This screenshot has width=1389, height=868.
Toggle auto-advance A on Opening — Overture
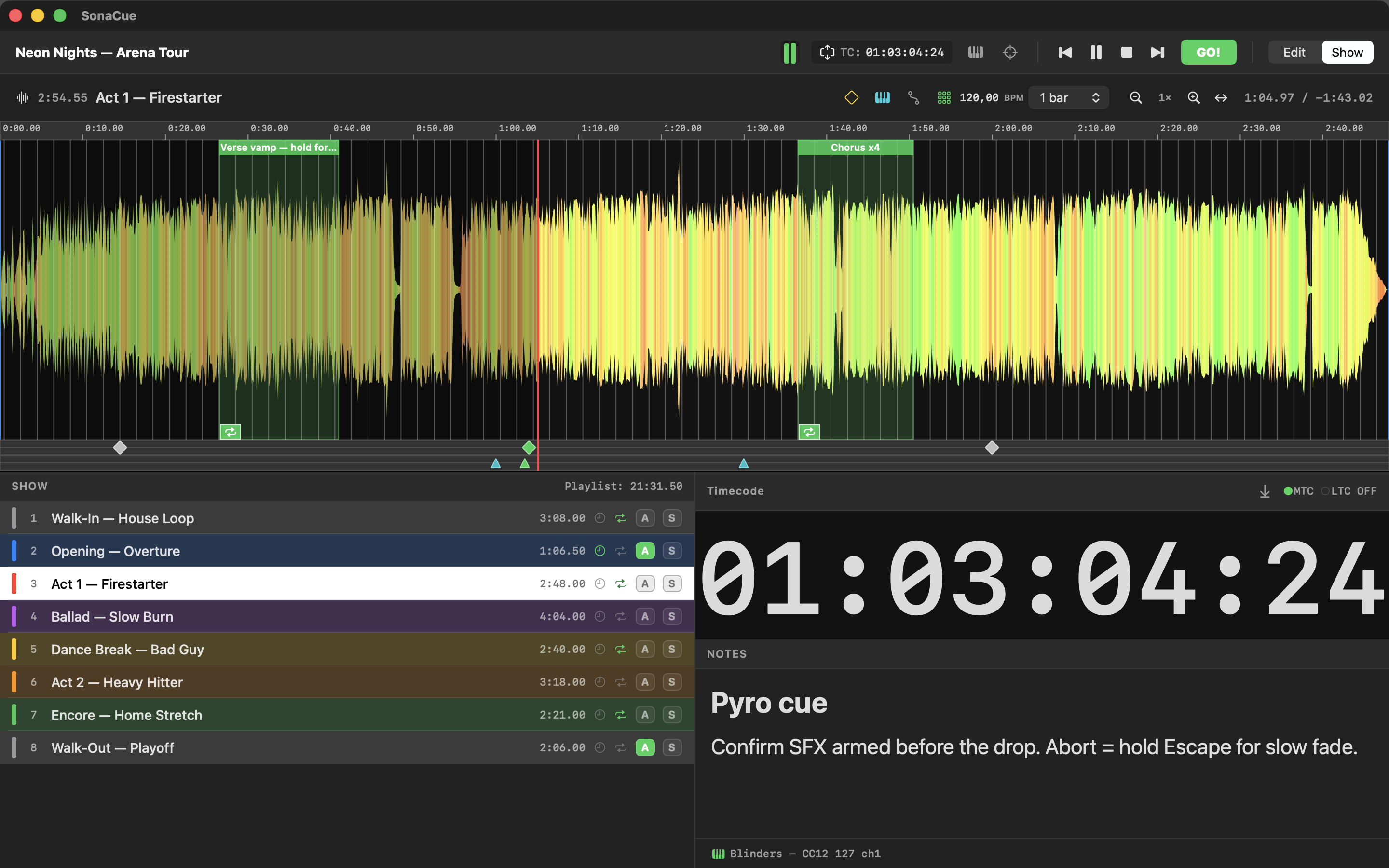pos(645,551)
